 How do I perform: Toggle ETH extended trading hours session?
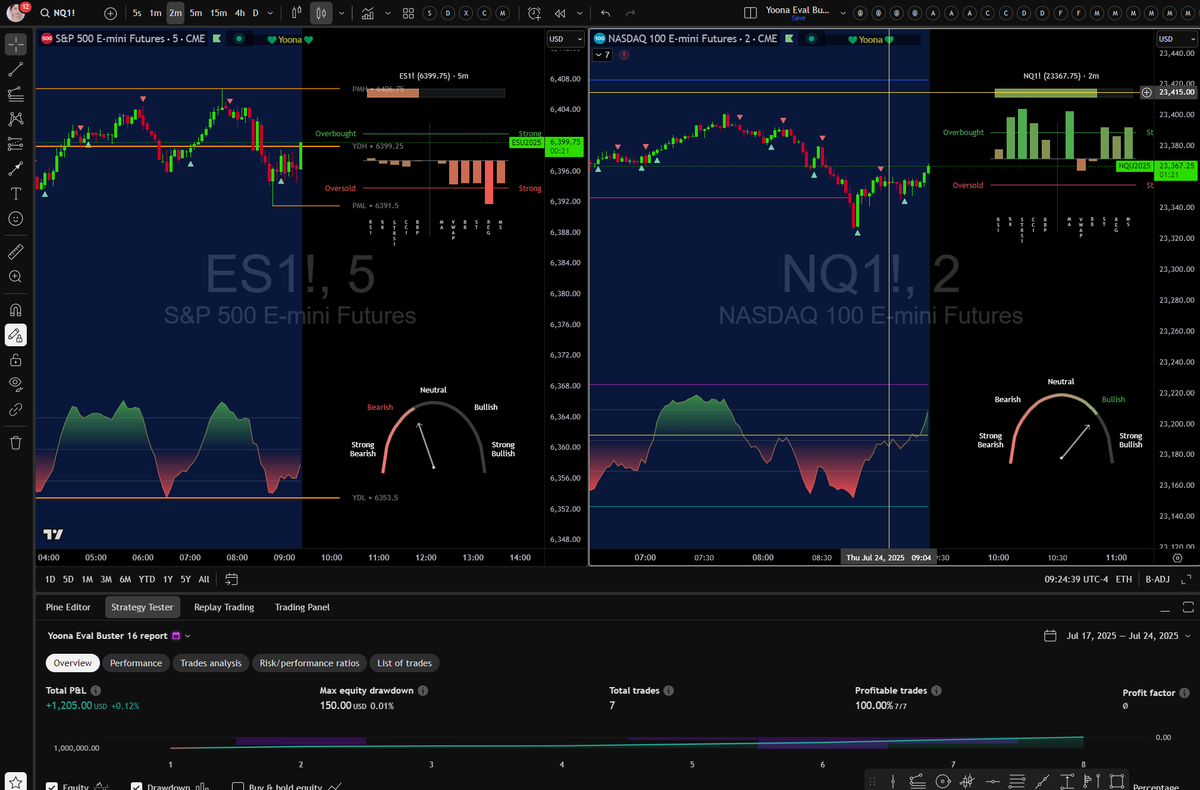1124,579
